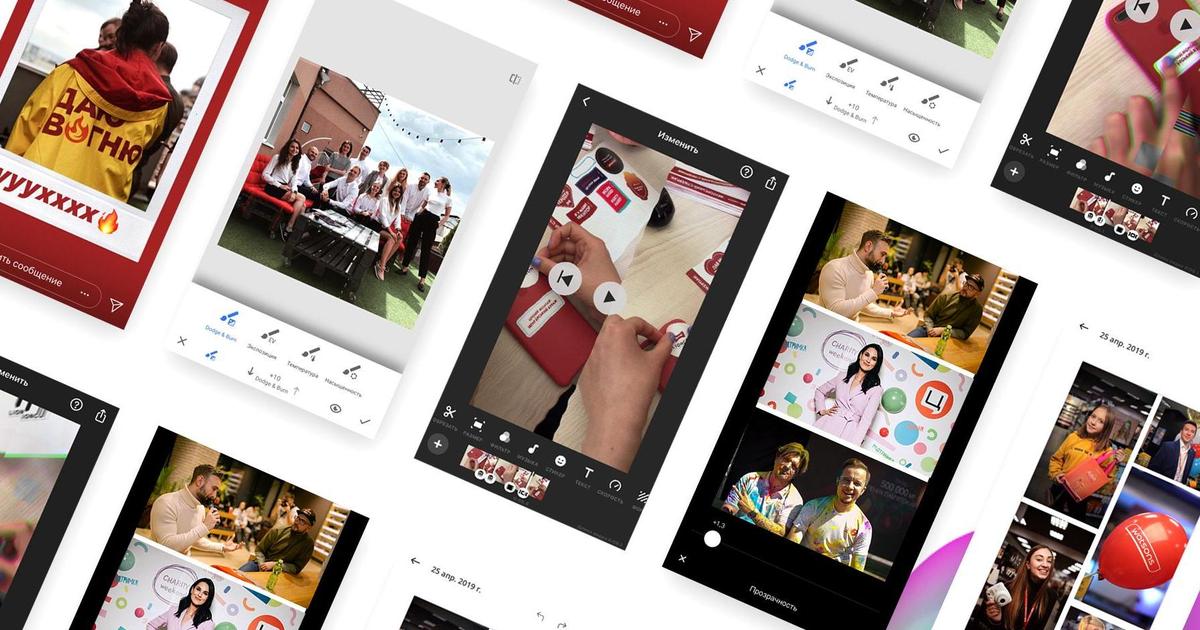
Task: Tap the down arrow in the upper cropped brush panel
Action: tap(830, 100)
